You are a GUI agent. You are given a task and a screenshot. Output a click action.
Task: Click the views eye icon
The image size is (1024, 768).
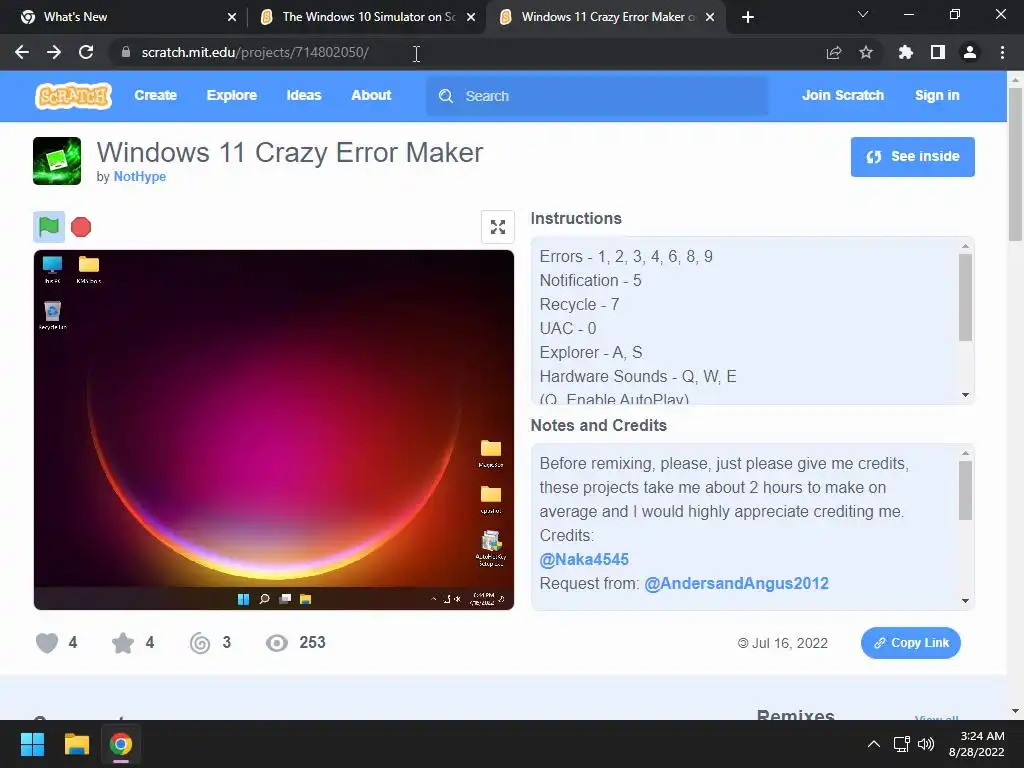click(x=277, y=643)
